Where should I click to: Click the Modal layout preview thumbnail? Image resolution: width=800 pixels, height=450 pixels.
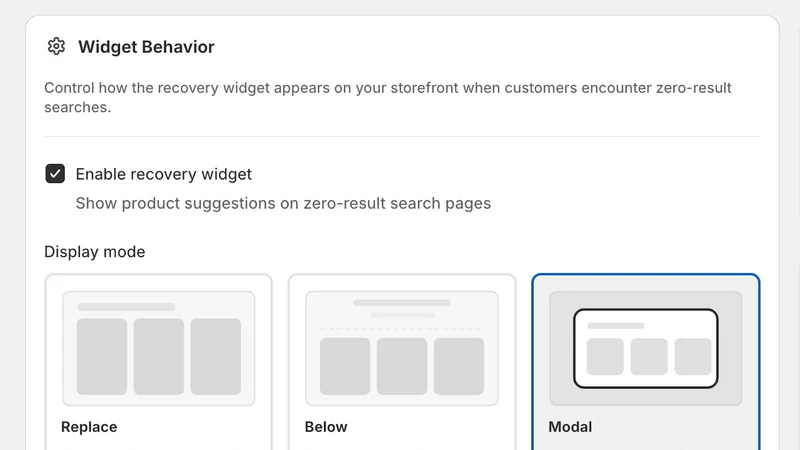(x=645, y=348)
